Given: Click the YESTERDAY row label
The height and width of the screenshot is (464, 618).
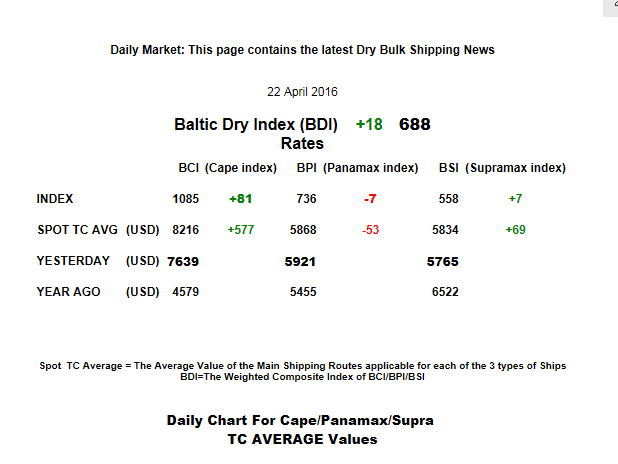Looking at the screenshot, I should [x=73, y=261].
